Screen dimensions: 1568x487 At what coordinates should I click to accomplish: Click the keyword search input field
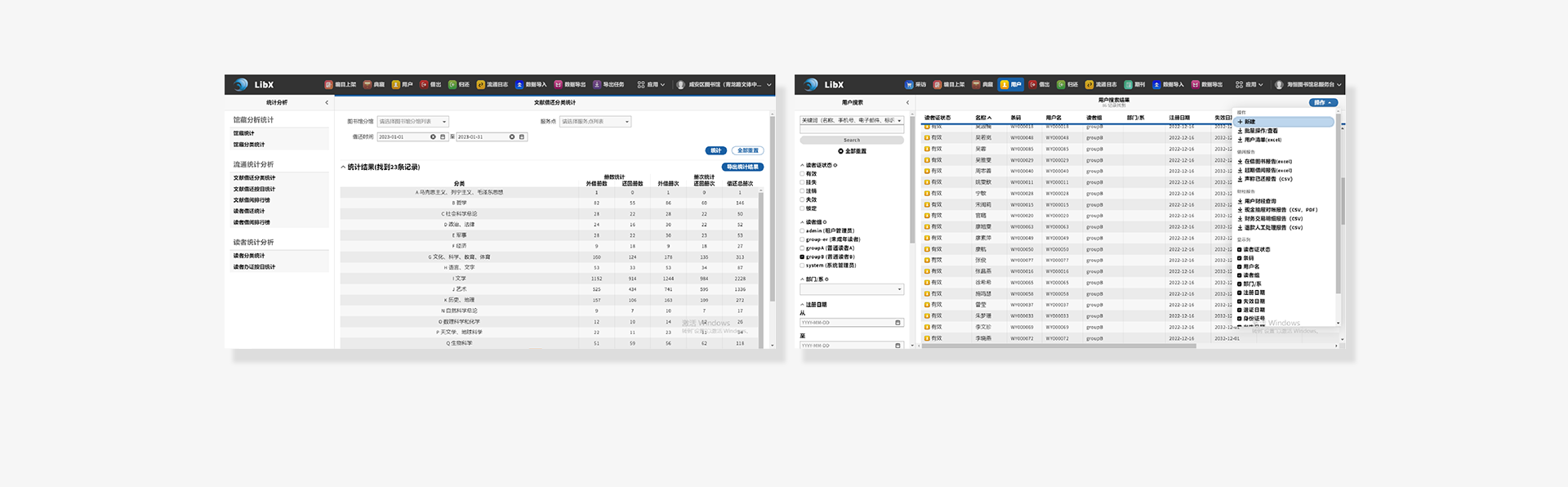pyautogui.click(x=852, y=129)
